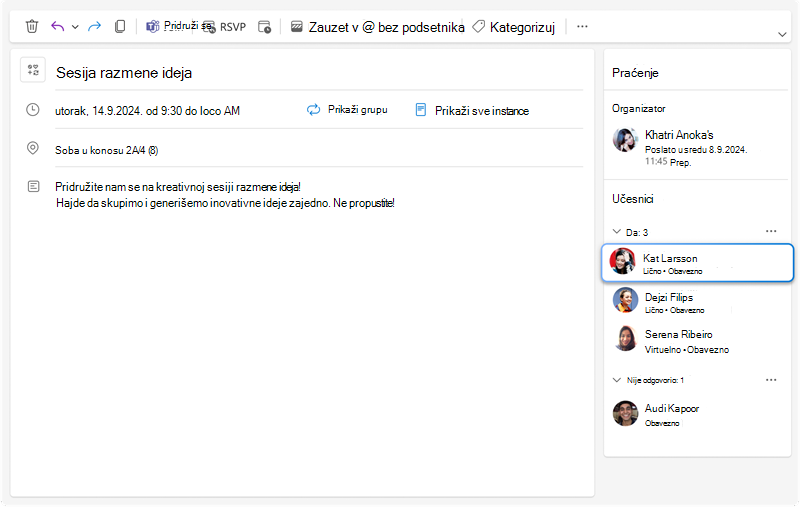Open more options for 'Nije odgovorio' group
This screenshot has height=507, width=800.
coord(771,380)
